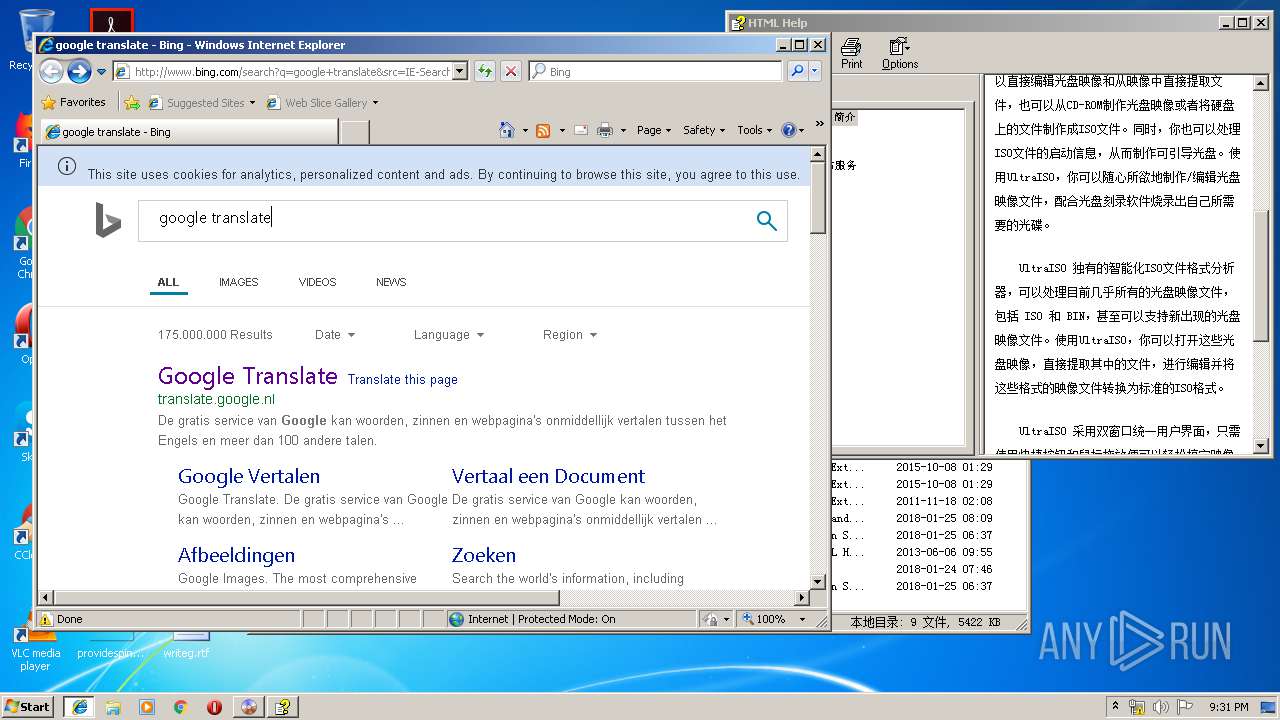Open Internet Explorer taskbar icon
The image size is (1280, 720).
pos(79,706)
